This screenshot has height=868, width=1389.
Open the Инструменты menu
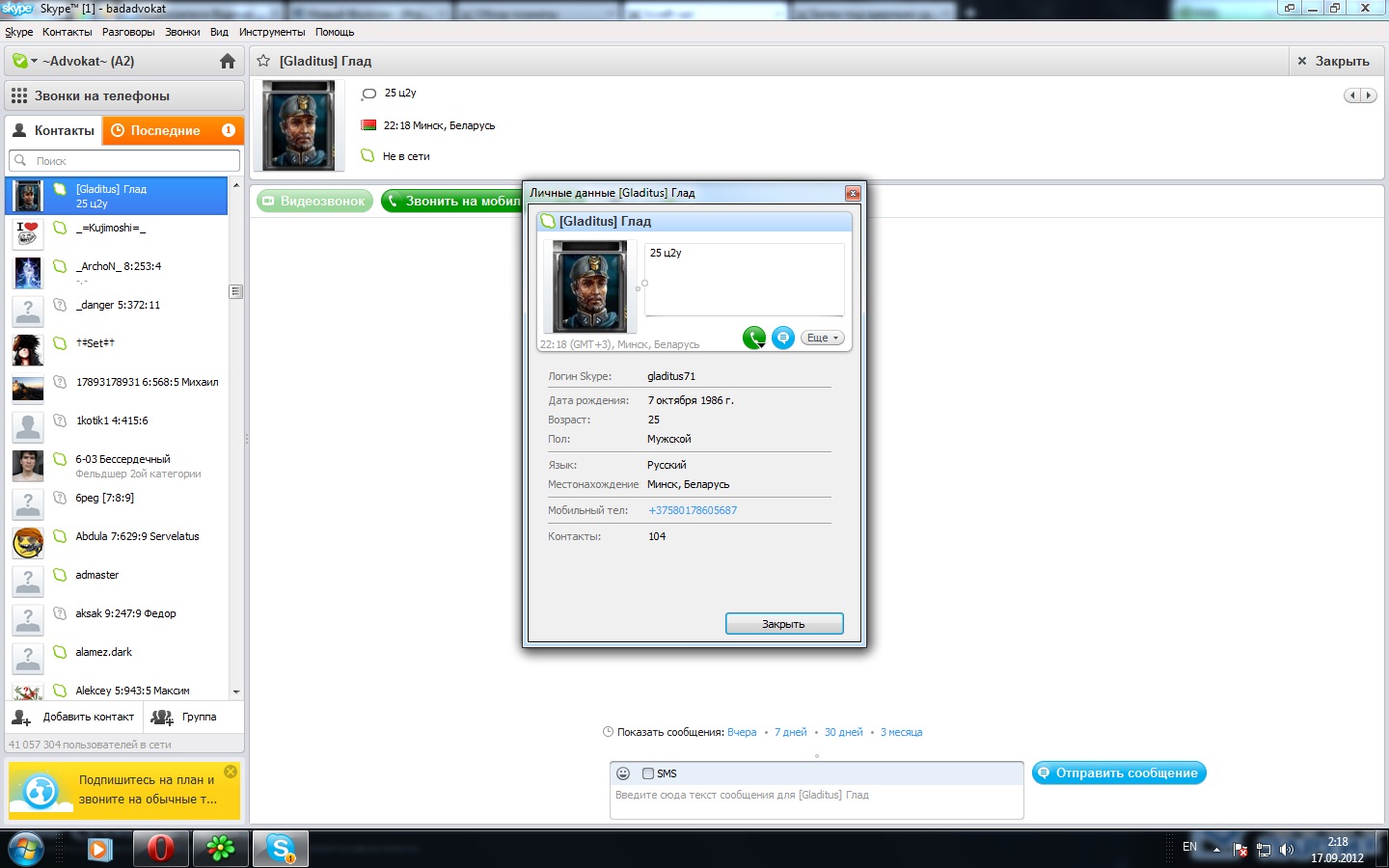point(272,32)
